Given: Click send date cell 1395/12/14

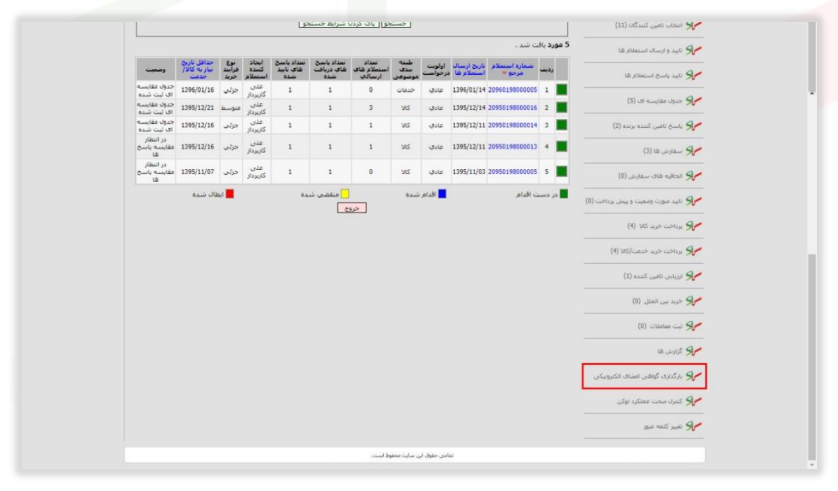Looking at the screenshot, I should pyautogui.click(x=469, y=107).
